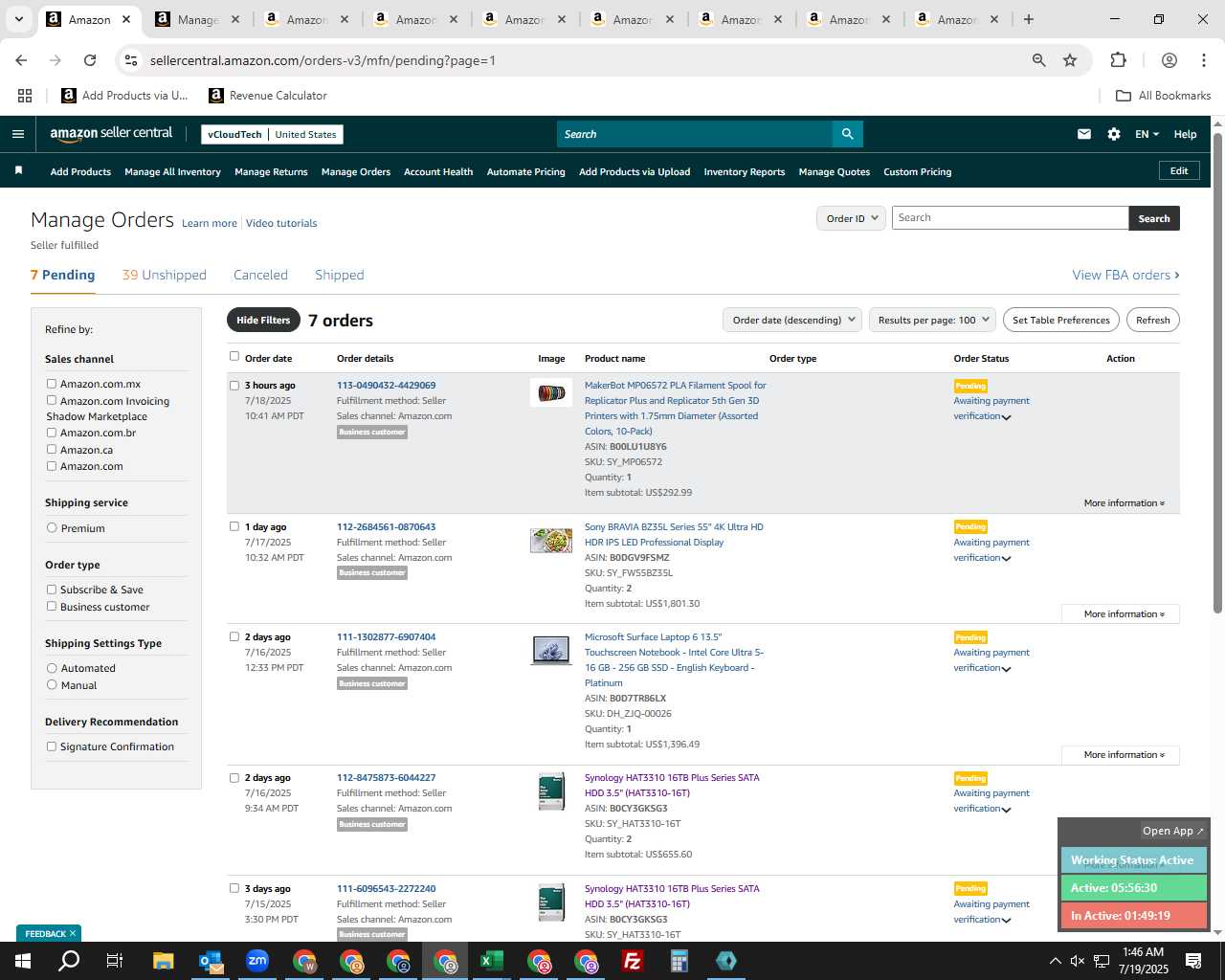Check the Subscribe & Save order type
1225x980 pixels.
(x=52, y=590)
